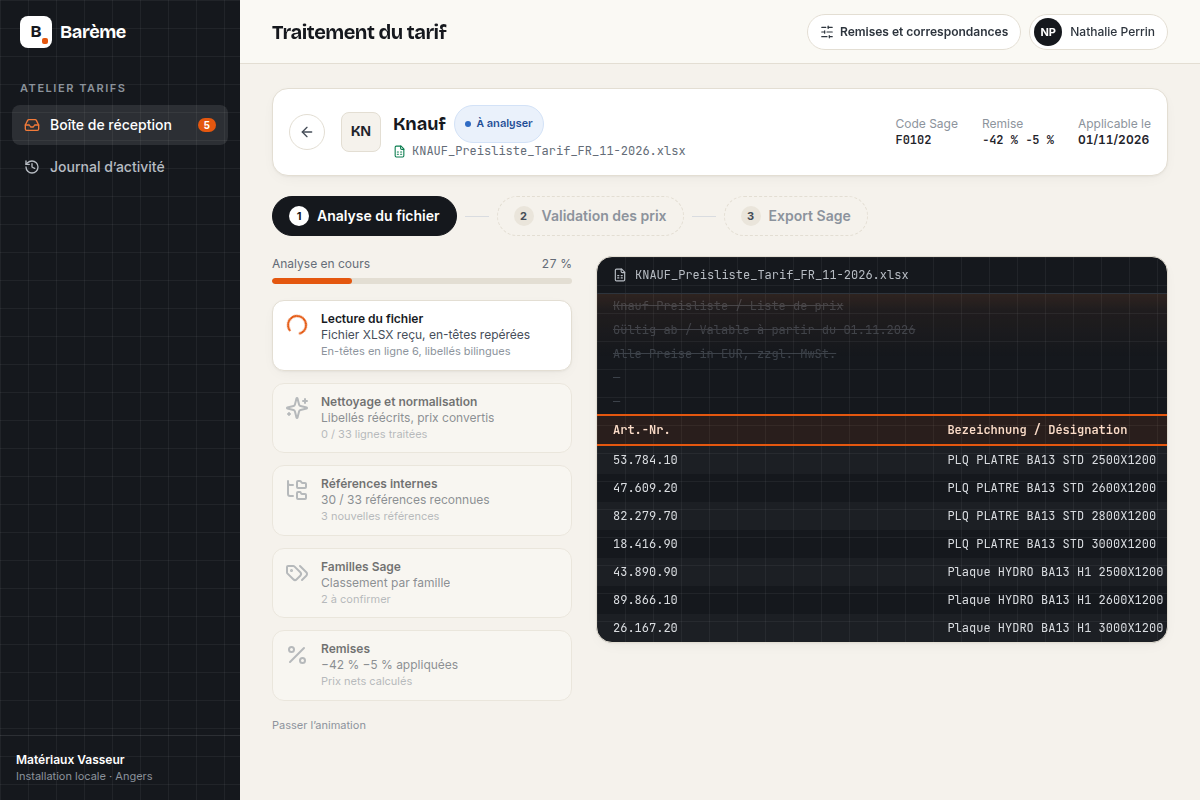Click the Art.-Nr. column header
The width and height of the screenshot is (1200, 800).
pyautogui.click(x=641, y=430)
